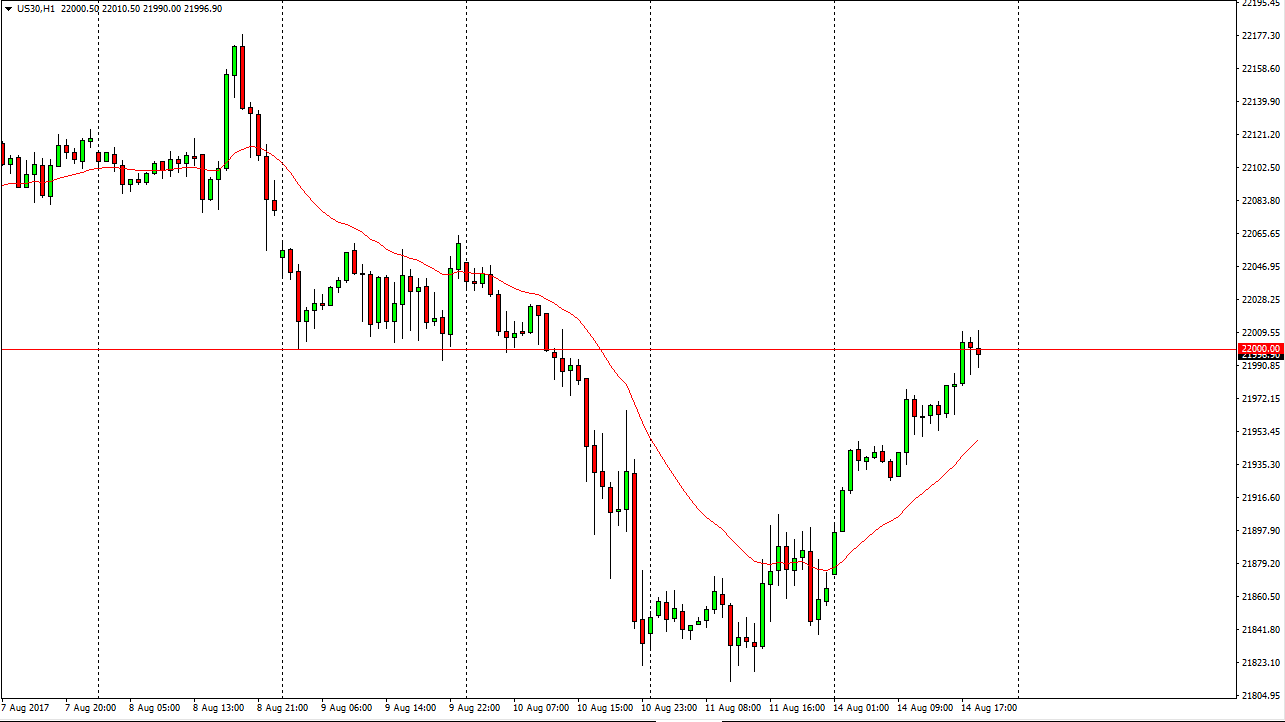1285x722 pixels.
Task: Click the 22065.65 price axis label
Action: [x=1260, y=233]
